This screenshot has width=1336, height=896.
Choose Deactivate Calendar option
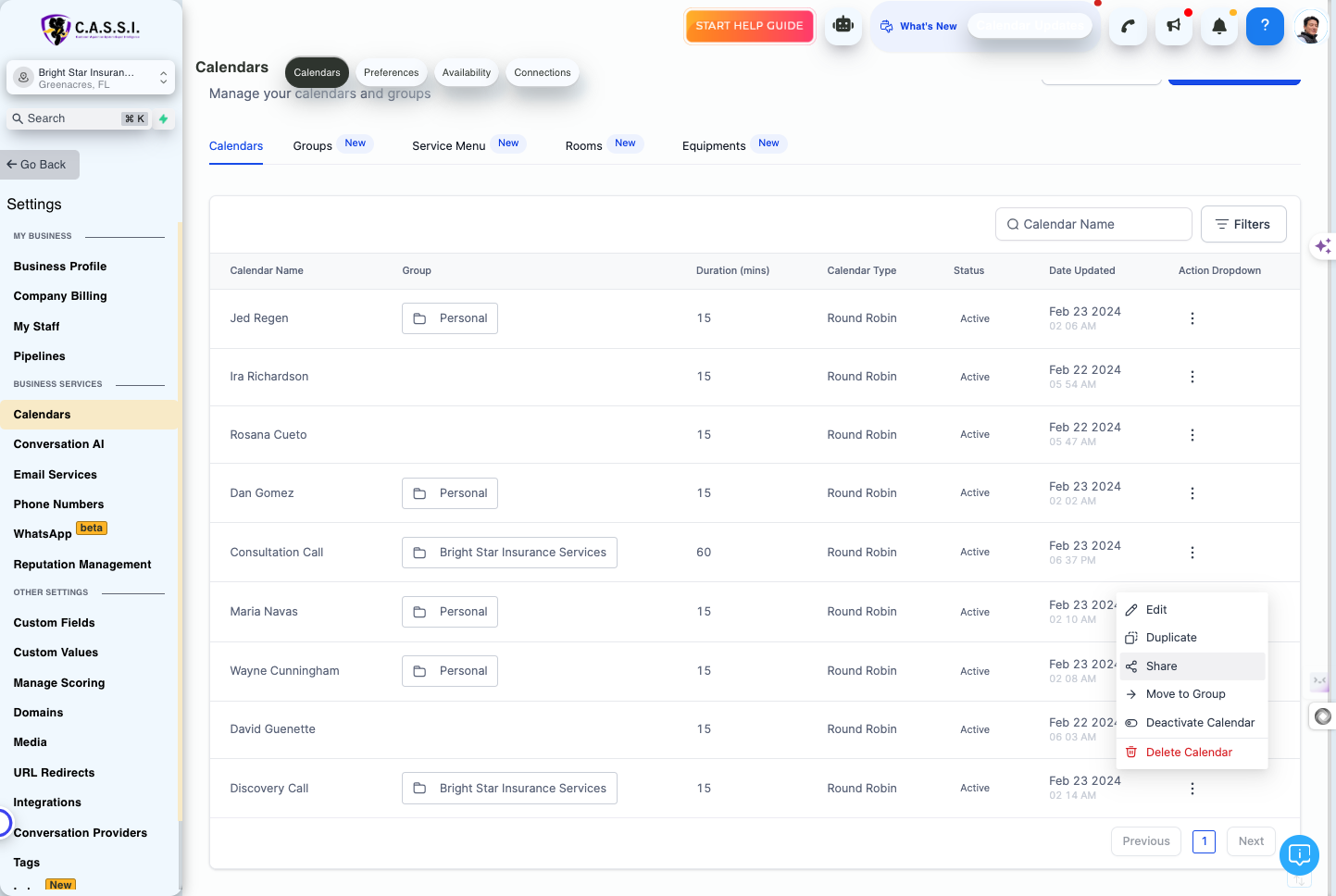[1192, 723]
